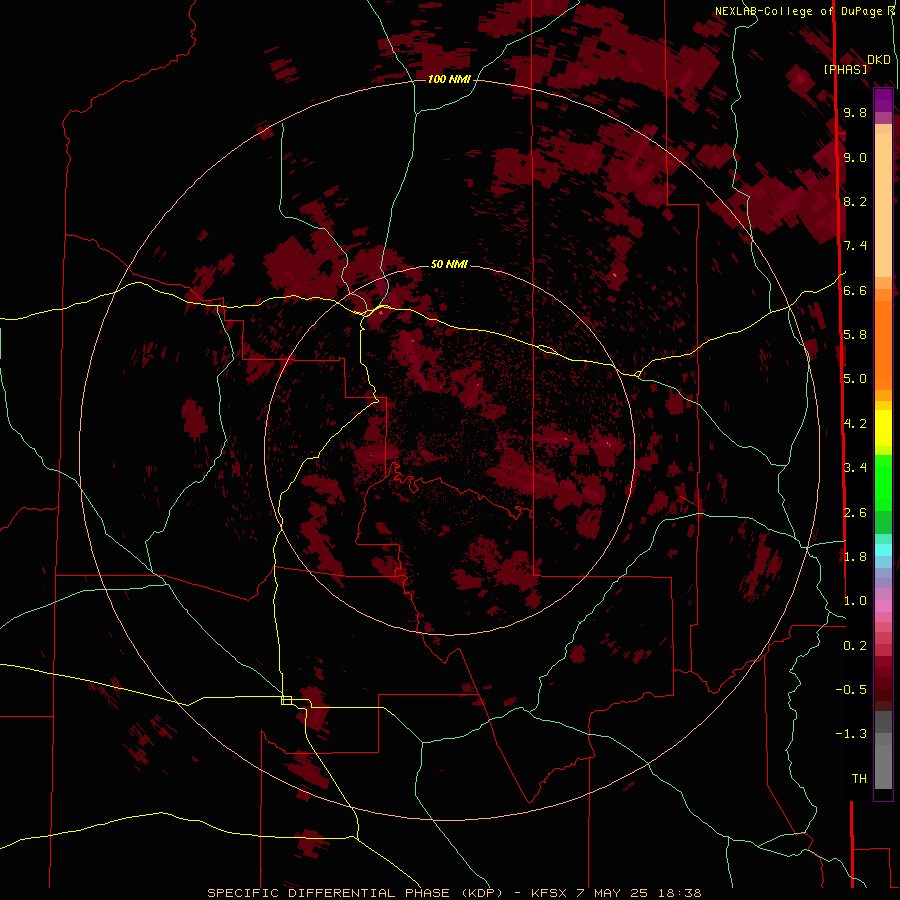Click the purple swatch atop the color bar
Screen dimensions: 900x900
883,100
